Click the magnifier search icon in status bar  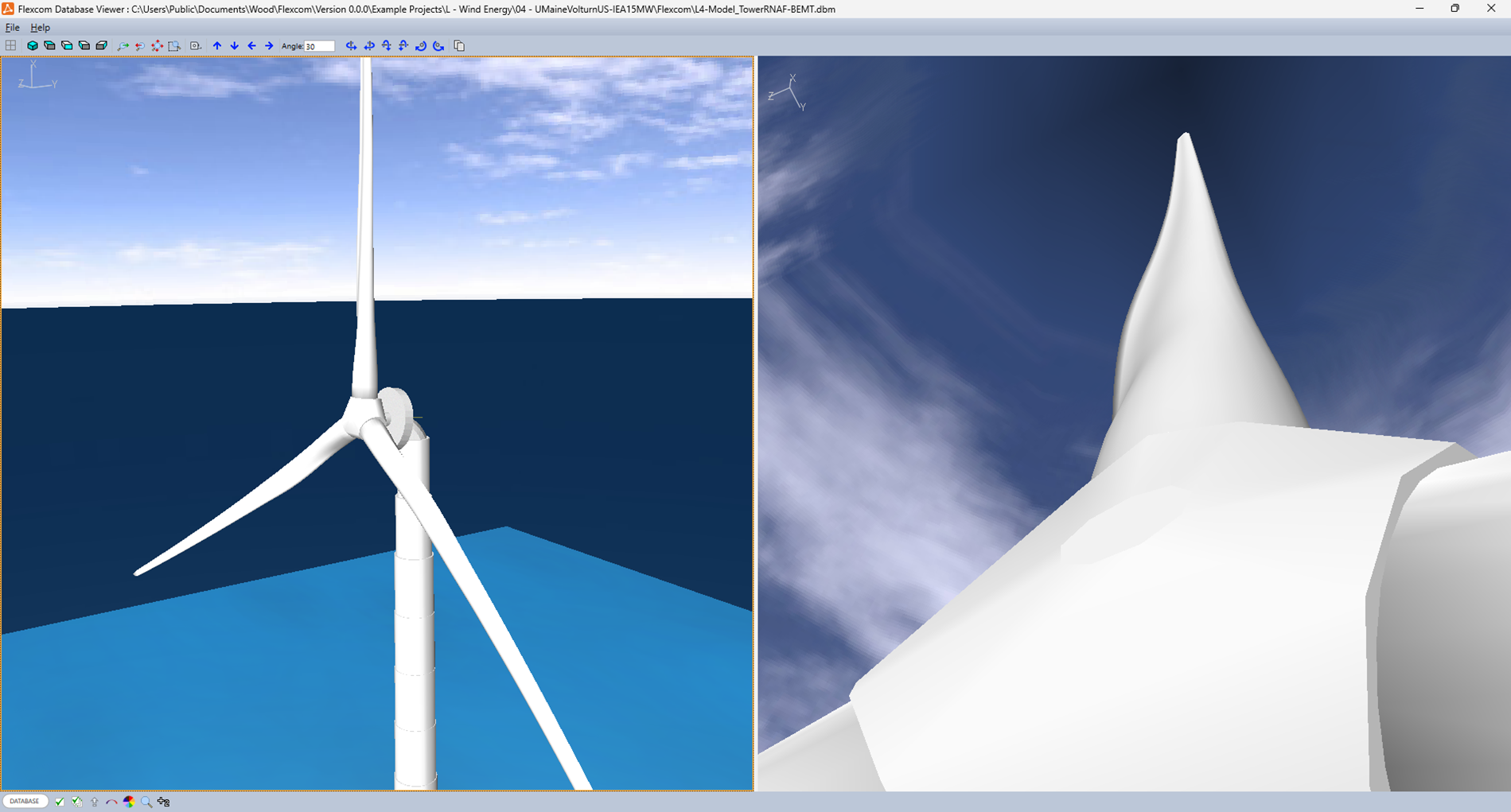pos(146,802)
